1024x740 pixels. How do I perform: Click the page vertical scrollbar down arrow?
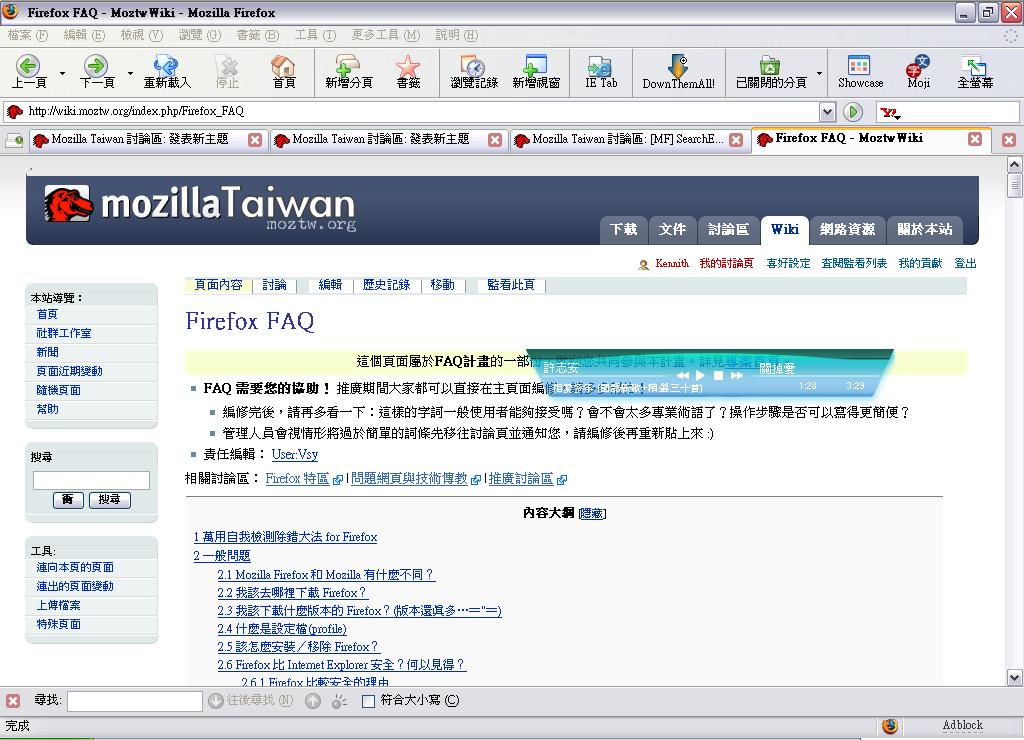tap(1014, 678)
